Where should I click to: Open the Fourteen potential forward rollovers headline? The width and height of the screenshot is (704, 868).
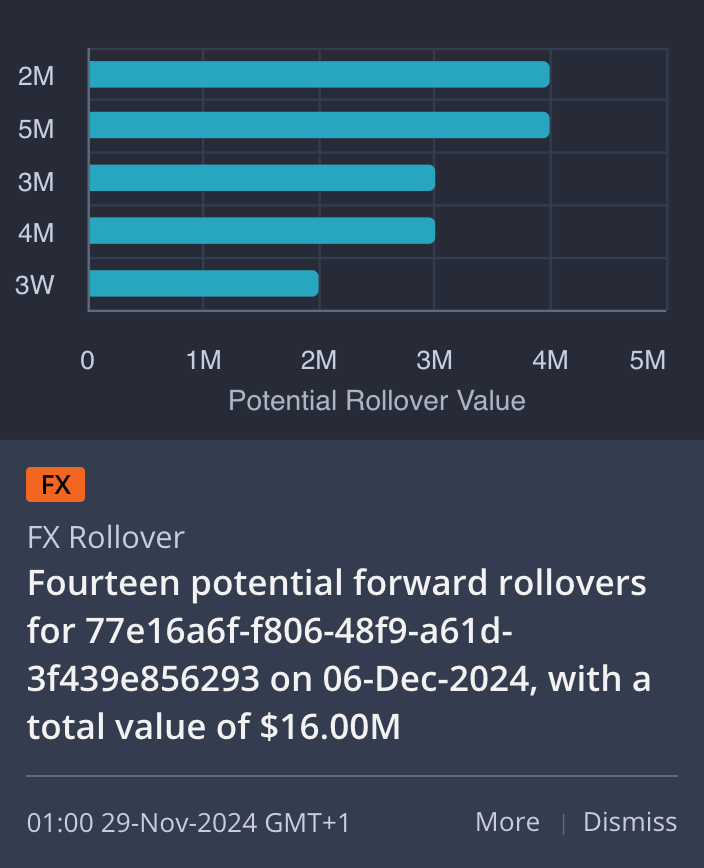[339, 654]
